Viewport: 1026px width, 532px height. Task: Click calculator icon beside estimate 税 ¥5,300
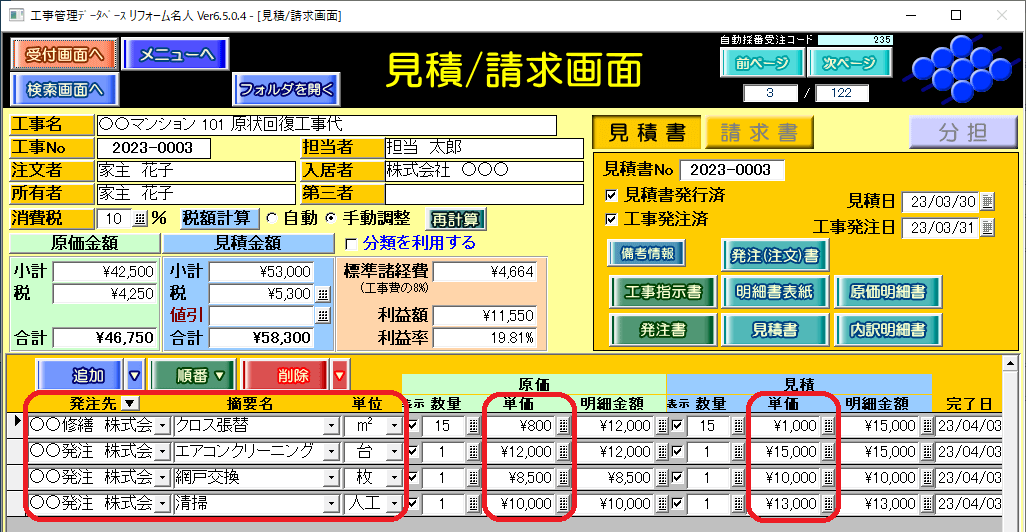(322, 294)
